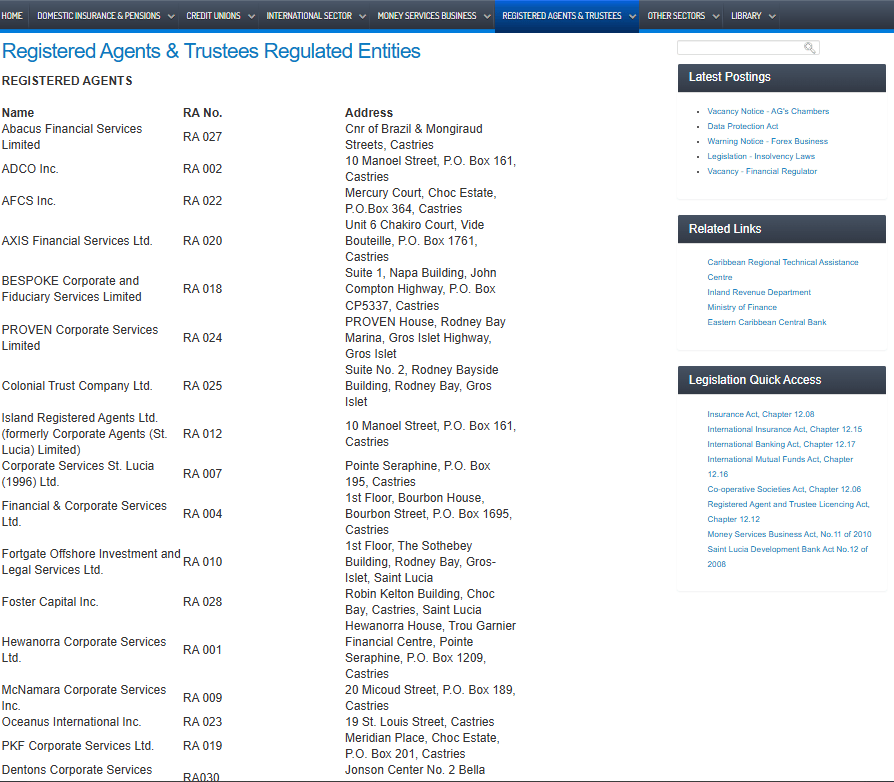This screenshot has width=894, height=782.
Task: Open Warning Notice - Forex Business link
Action: [x=767, y=141]
